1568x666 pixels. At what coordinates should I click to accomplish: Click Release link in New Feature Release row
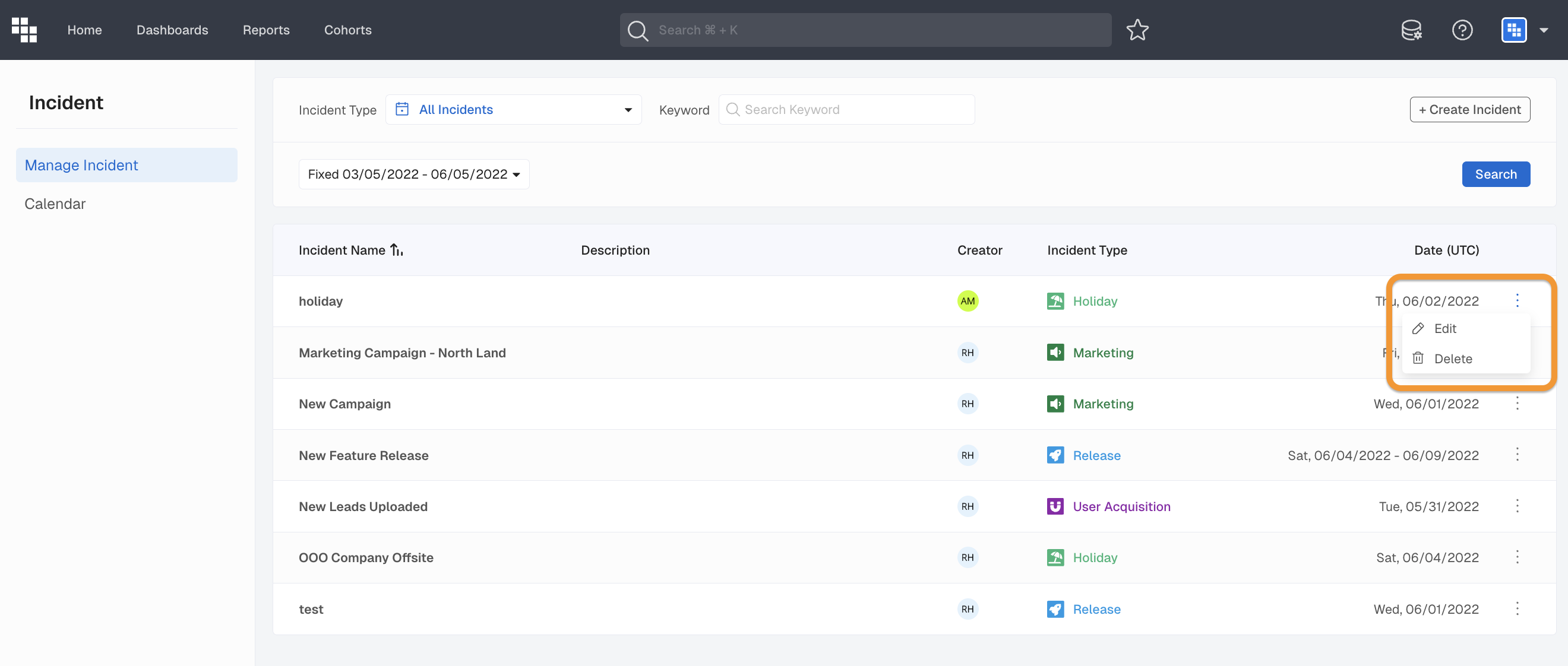click(x=1096, y=455)
